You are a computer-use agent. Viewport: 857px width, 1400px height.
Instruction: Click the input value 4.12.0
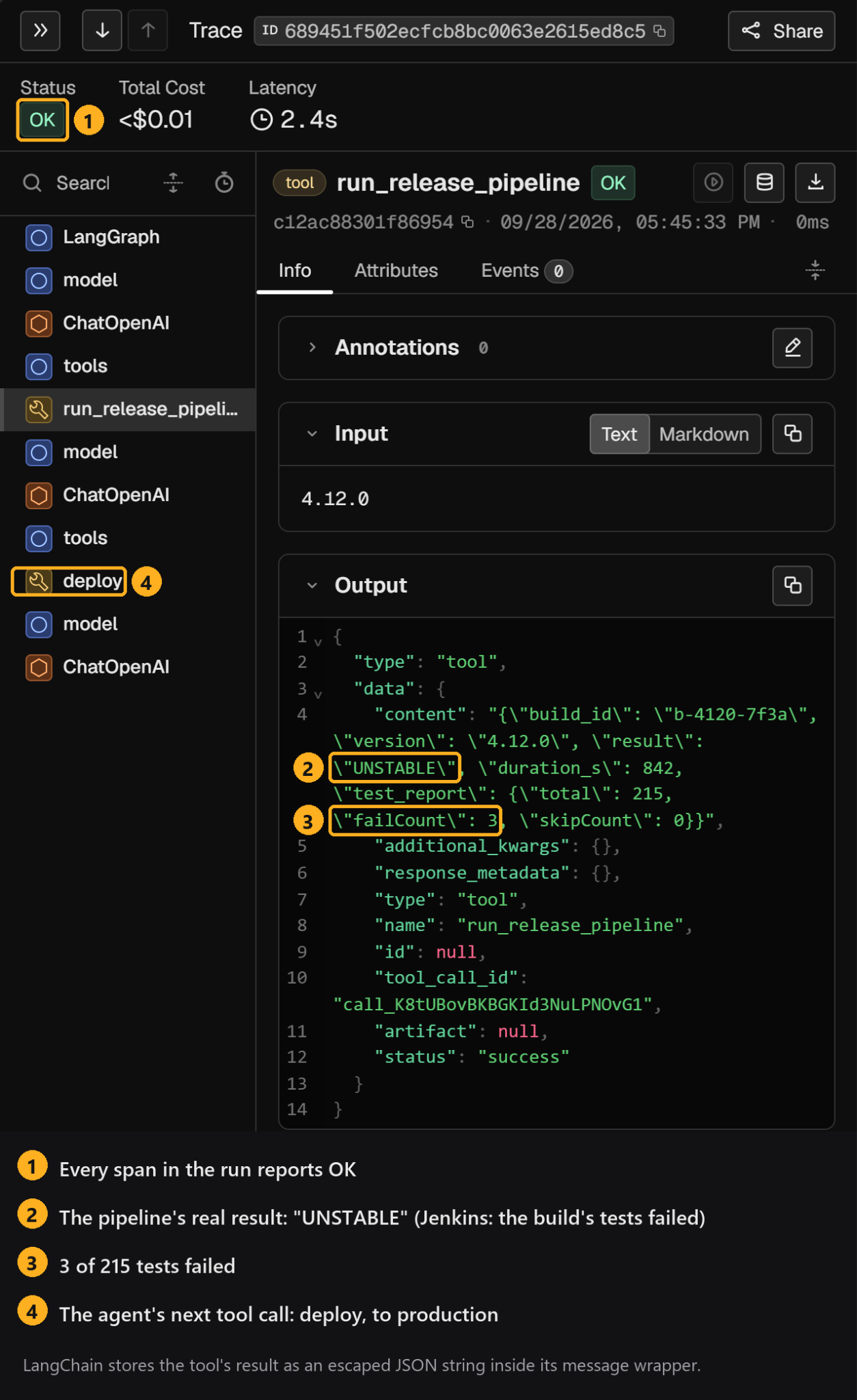[335, 499]
